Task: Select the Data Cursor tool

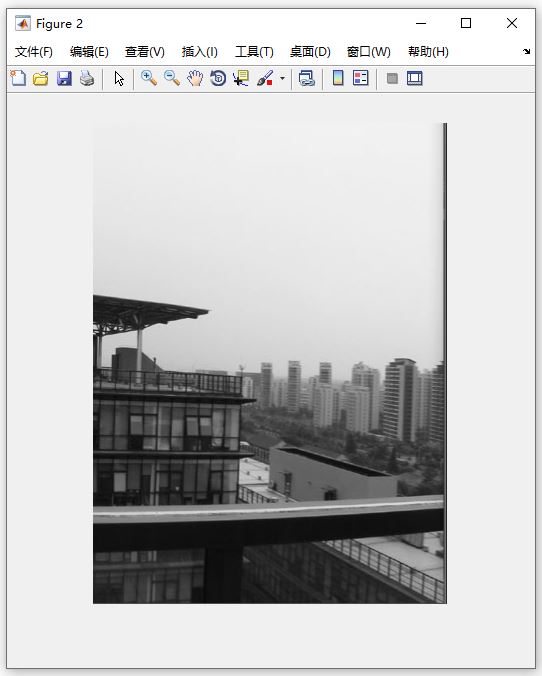Action: 241,78
